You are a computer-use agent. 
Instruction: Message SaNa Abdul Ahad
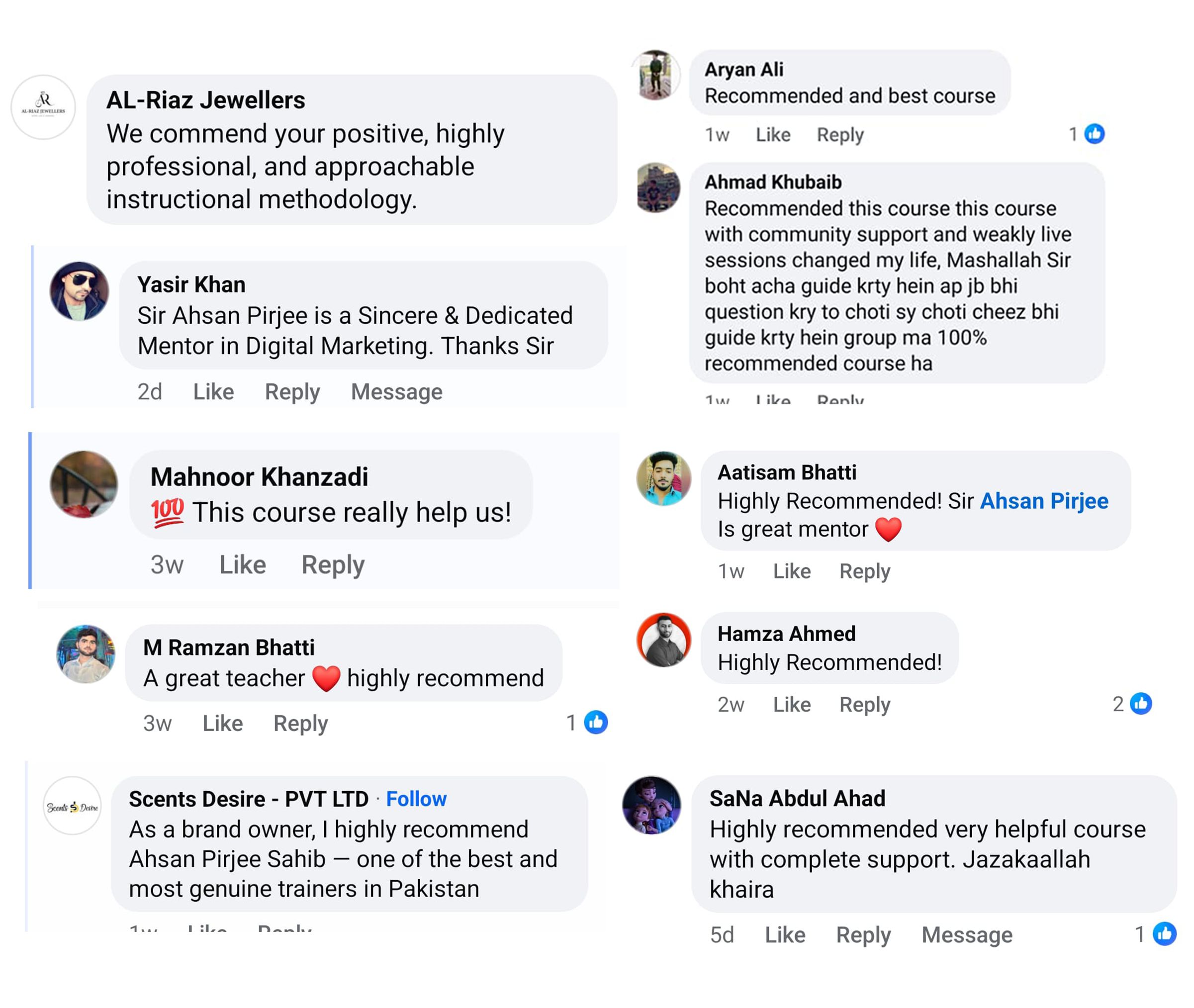click(967, 935)
